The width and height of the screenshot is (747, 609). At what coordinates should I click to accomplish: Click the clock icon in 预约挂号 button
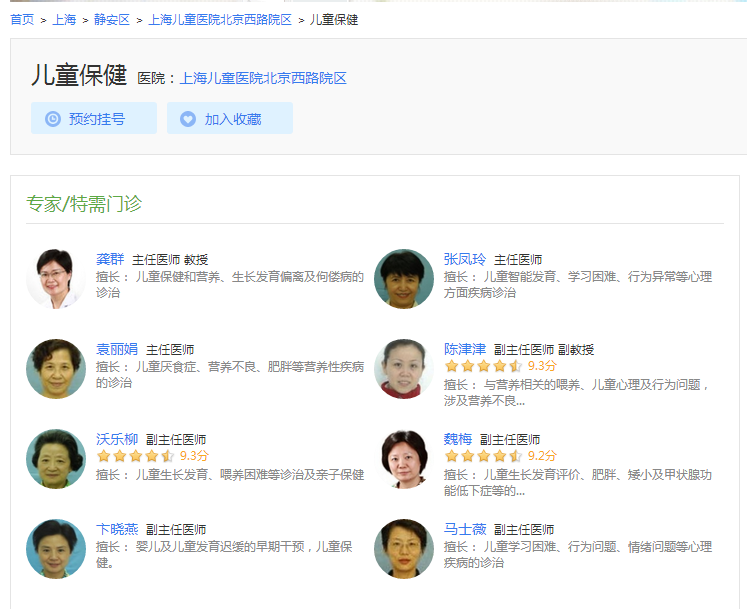[x=53, y=119]
